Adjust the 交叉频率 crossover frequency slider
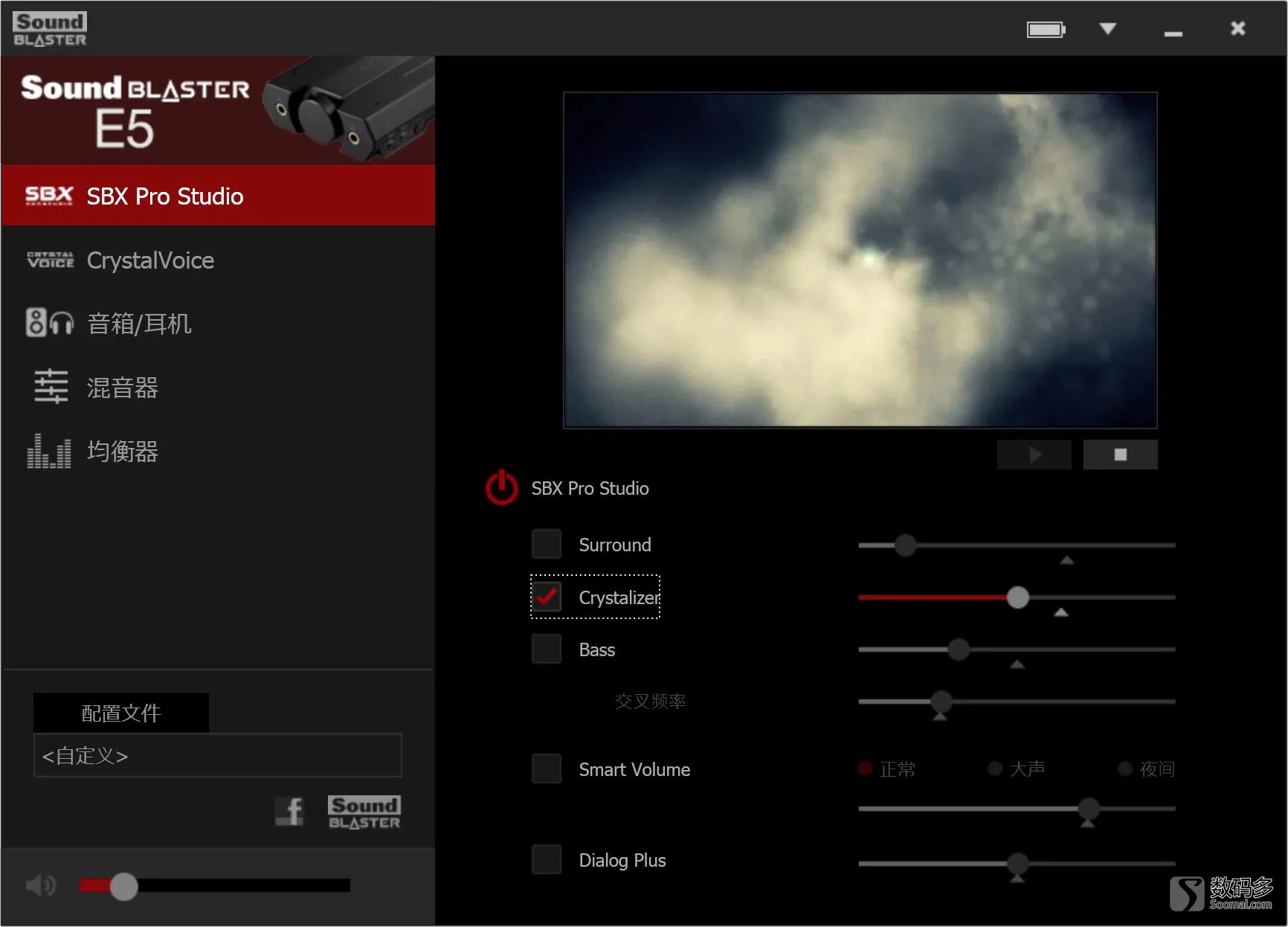The width and height of the screenshot is (1288, 927). [1017, 702]
